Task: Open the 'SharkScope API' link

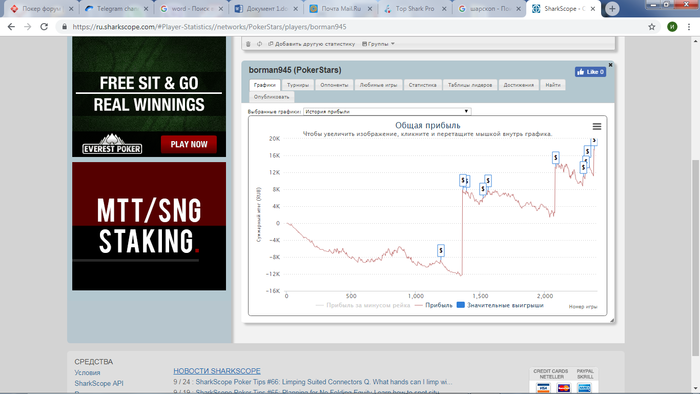Action: (x=99, y=383)
